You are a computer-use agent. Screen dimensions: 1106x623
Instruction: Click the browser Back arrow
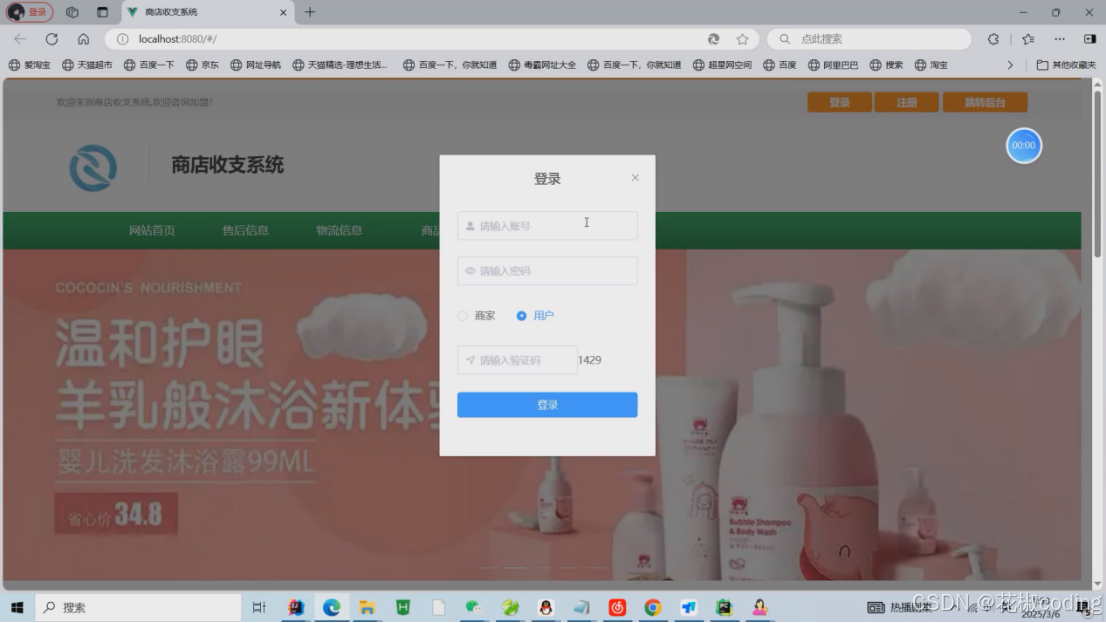click(20, 39)
